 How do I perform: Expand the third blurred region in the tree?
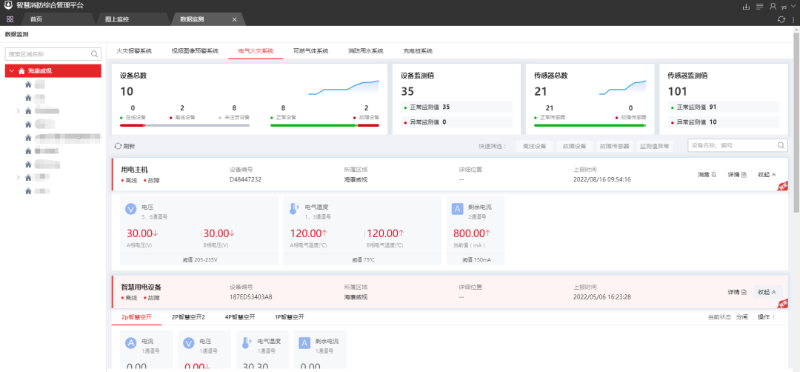[x=18, y=111]
